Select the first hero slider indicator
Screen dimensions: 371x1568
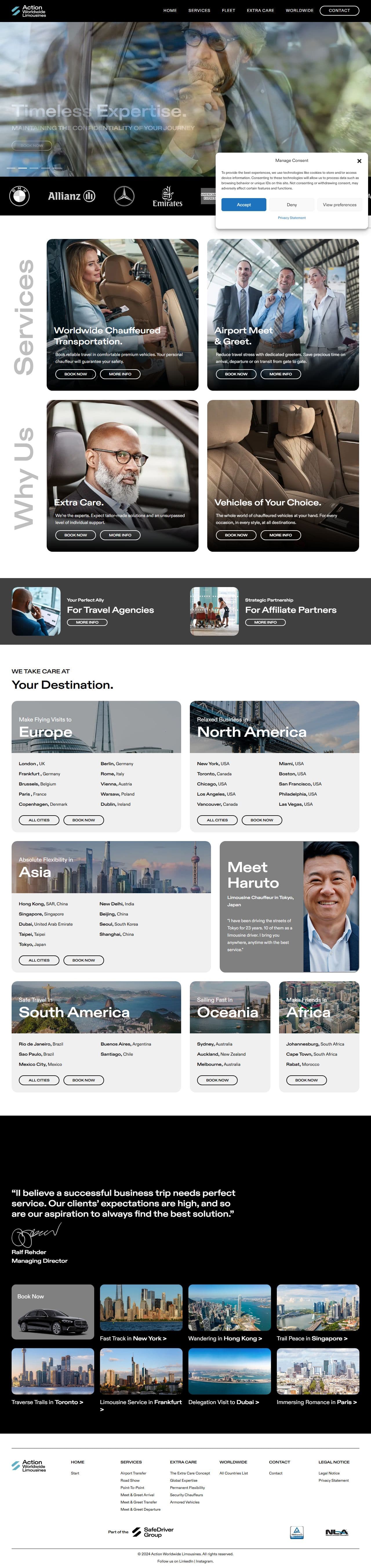click(12, 167)
